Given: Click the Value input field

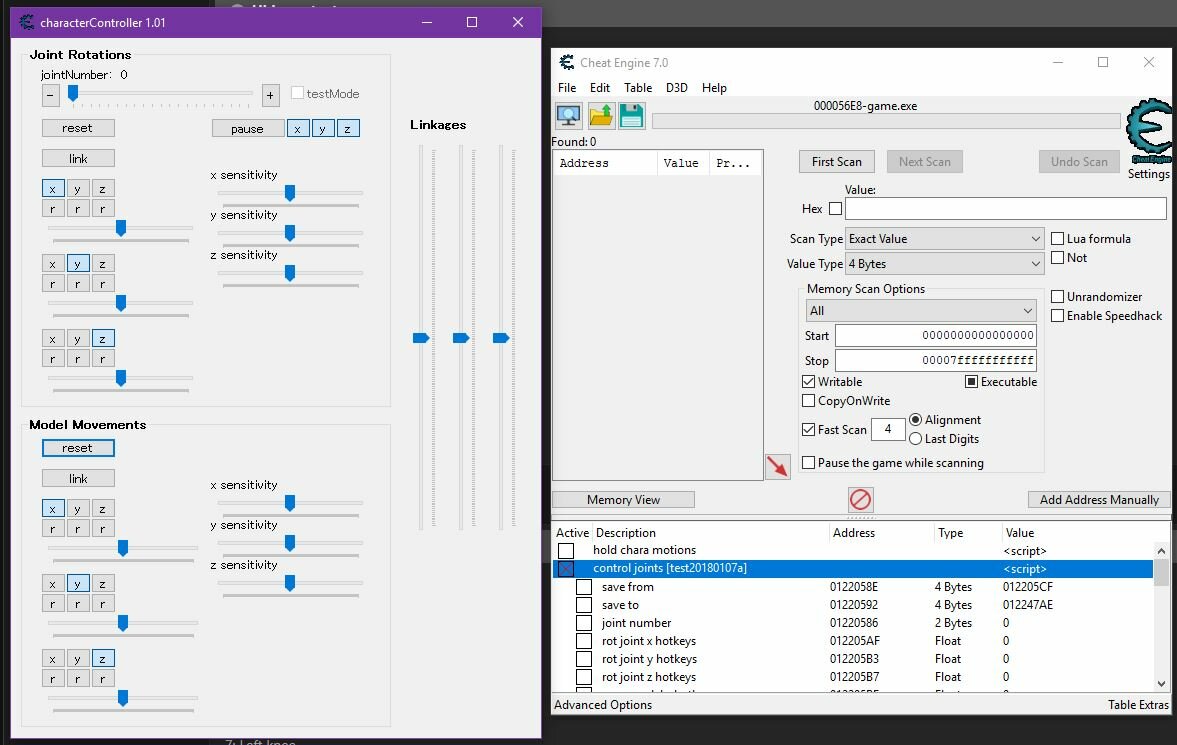Looking at the screenshot, I should click(1006, 209).
